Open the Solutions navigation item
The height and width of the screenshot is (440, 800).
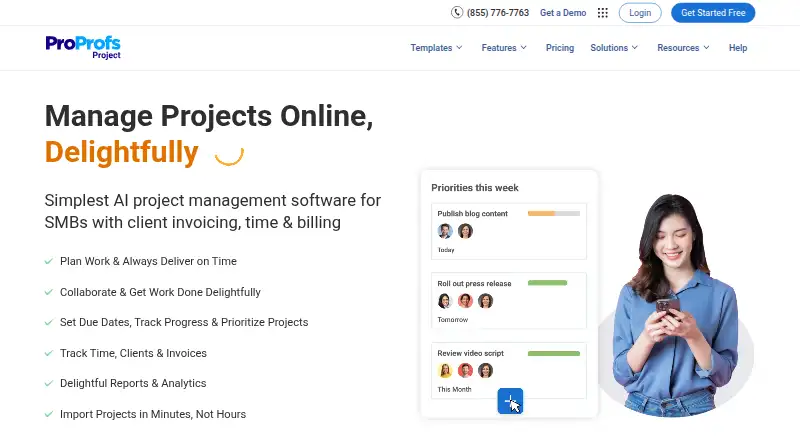point(609,47)
